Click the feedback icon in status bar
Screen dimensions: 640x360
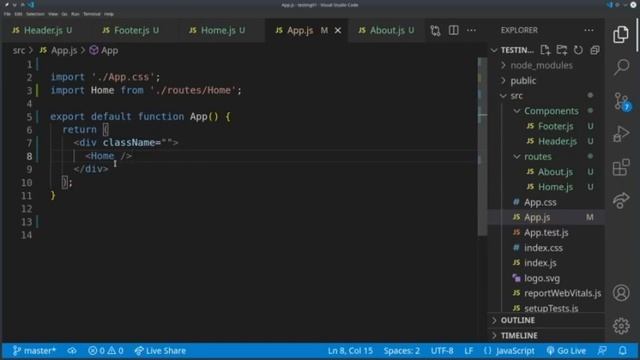602,351
